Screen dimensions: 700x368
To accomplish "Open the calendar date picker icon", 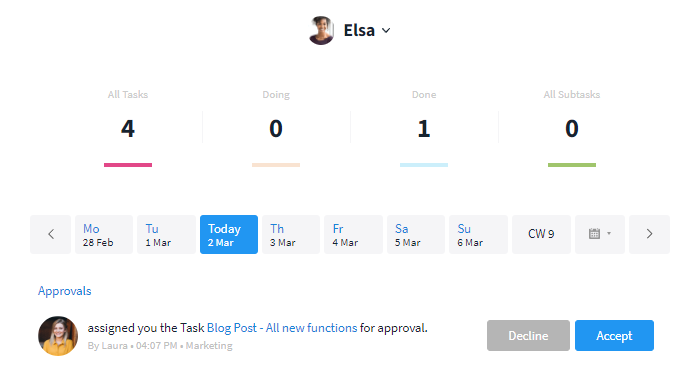I will pyautogui.click(x=594, y=234).
